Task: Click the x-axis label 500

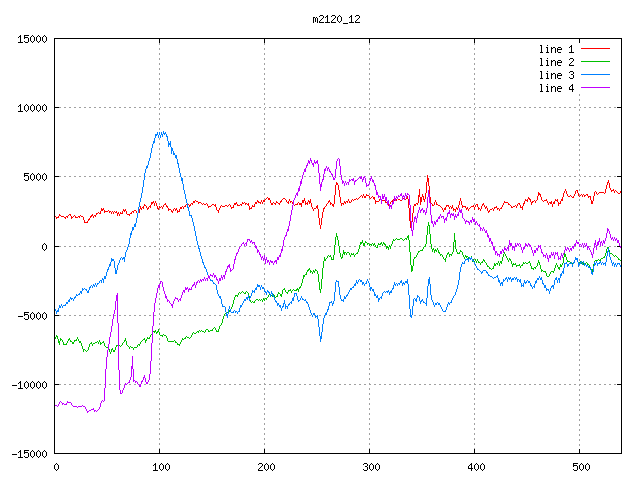Action: [581, 467]
